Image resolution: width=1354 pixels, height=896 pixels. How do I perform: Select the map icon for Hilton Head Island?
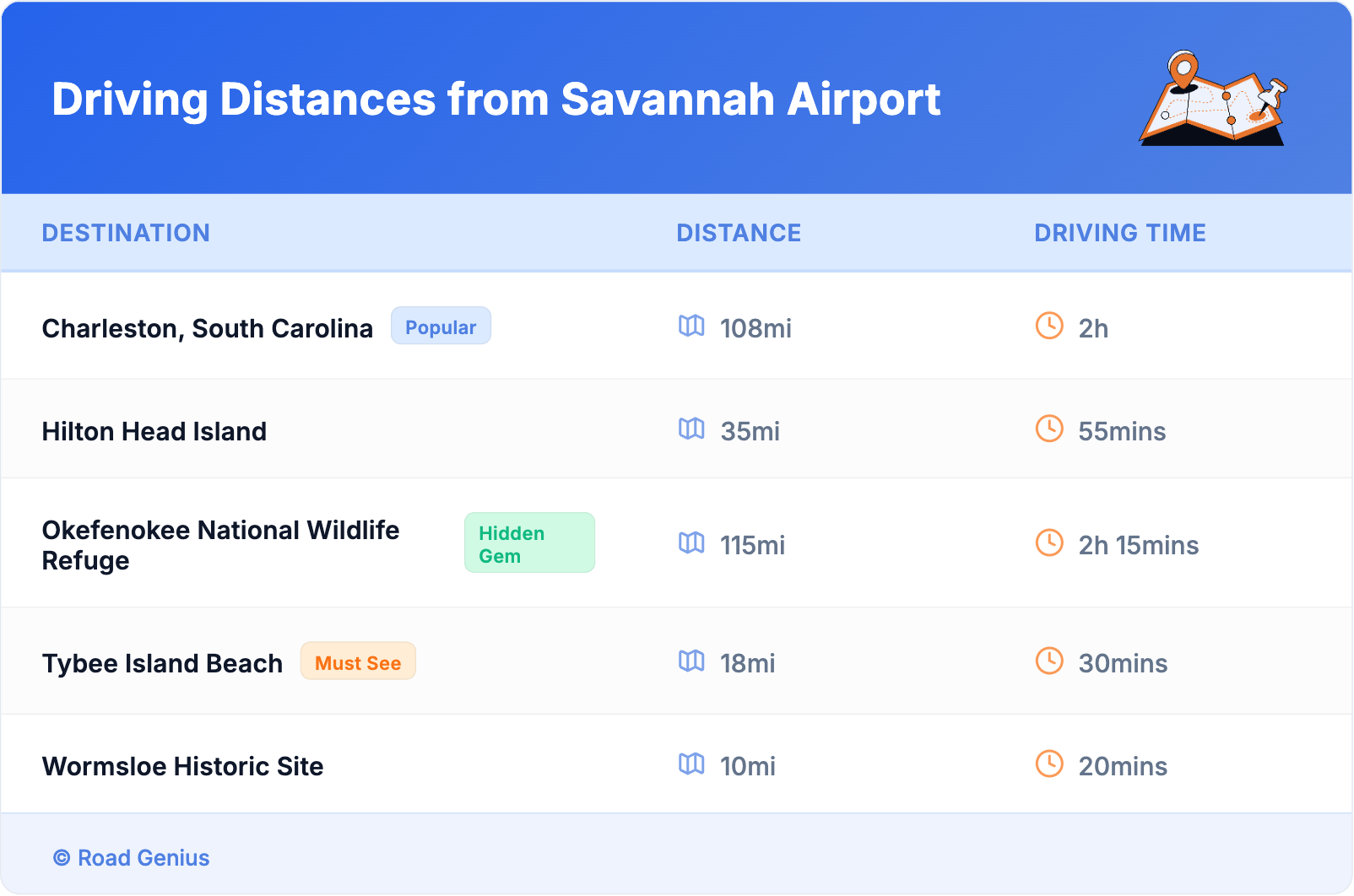pyautogui.click(x=691, y=430)
